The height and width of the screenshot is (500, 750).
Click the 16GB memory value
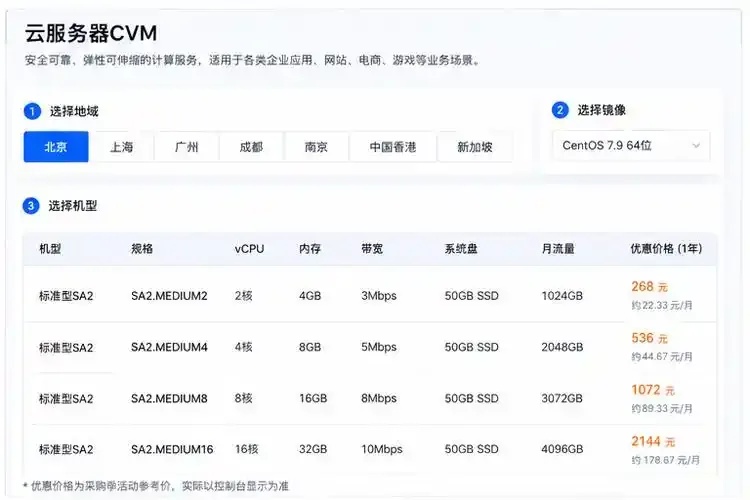tap(313, 398)
